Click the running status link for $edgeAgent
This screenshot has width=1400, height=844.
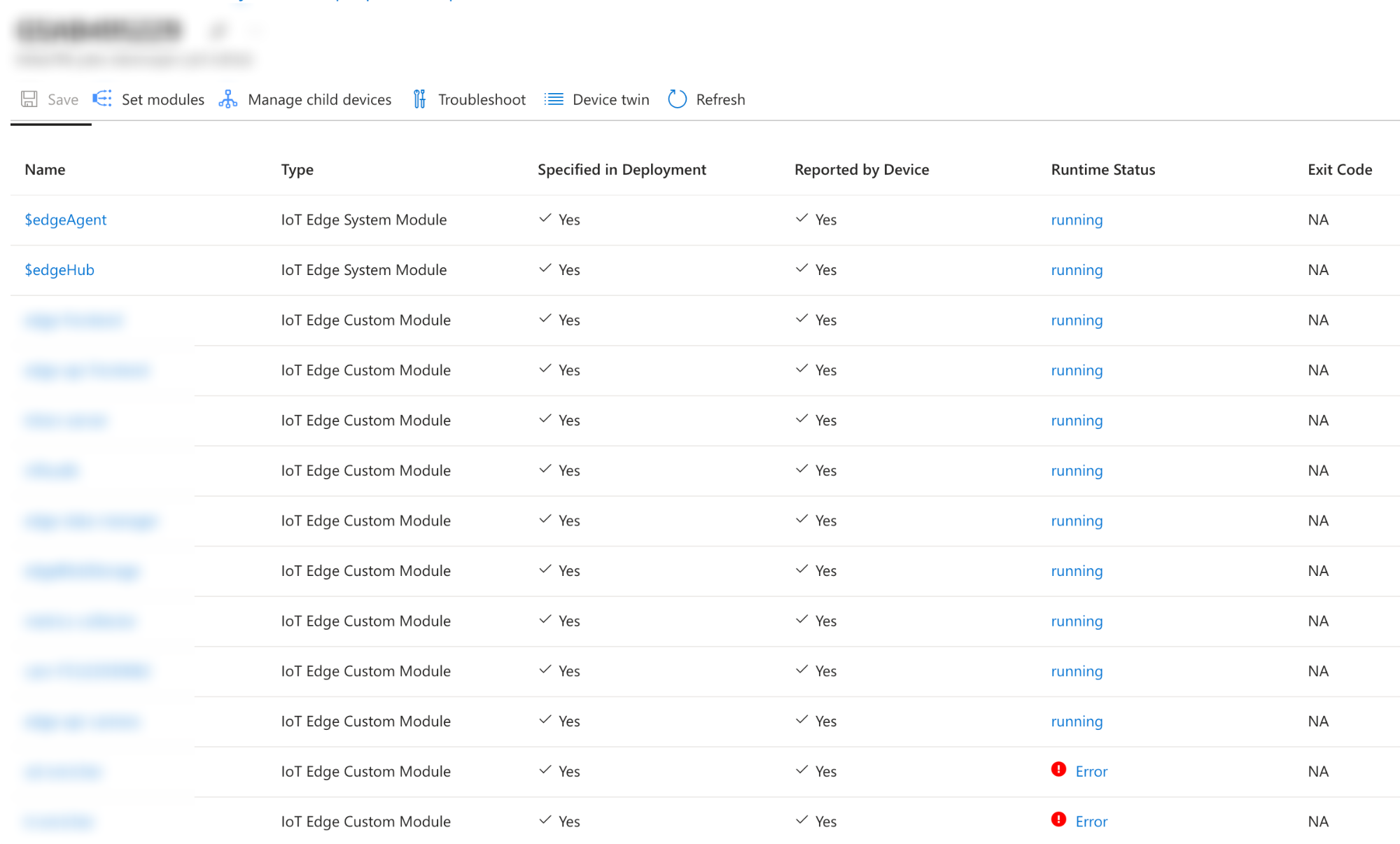pos(1077,219)
